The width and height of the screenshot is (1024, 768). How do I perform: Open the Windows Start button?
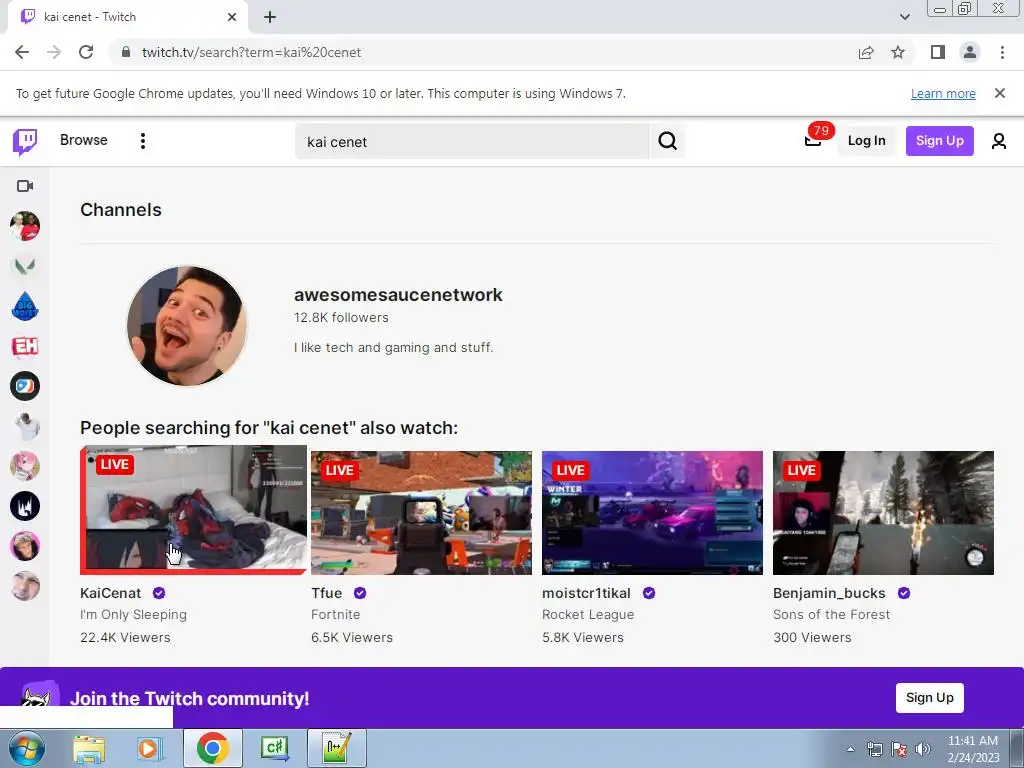coord(27,748)
